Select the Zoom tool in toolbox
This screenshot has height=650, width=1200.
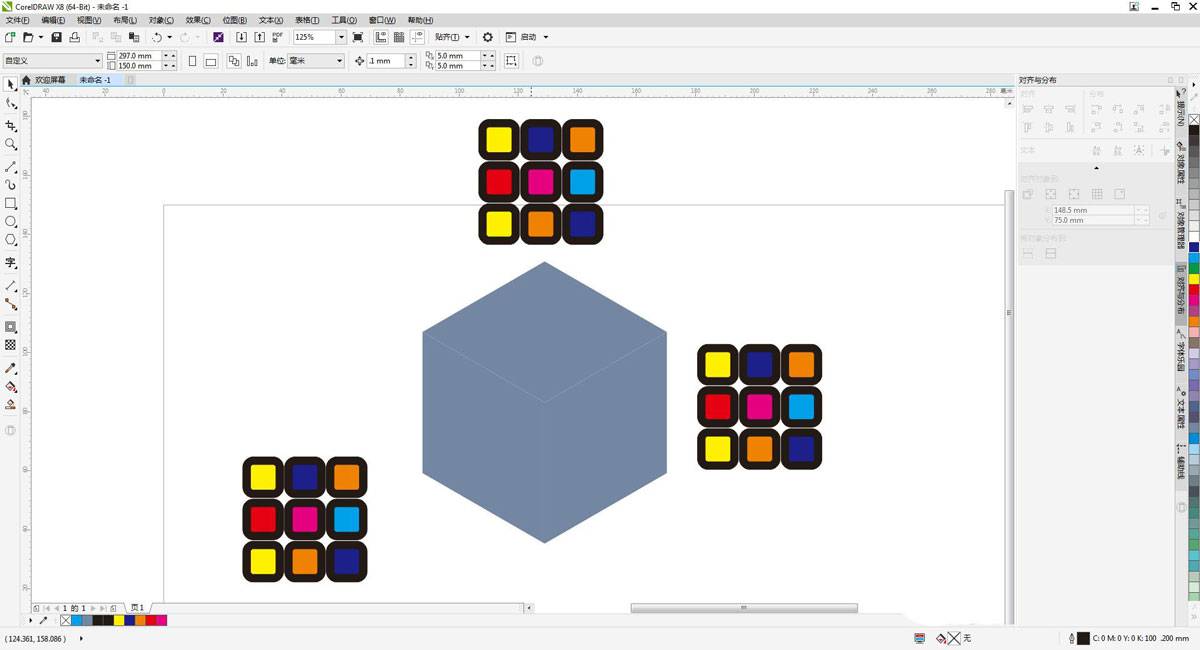[11, 145]
